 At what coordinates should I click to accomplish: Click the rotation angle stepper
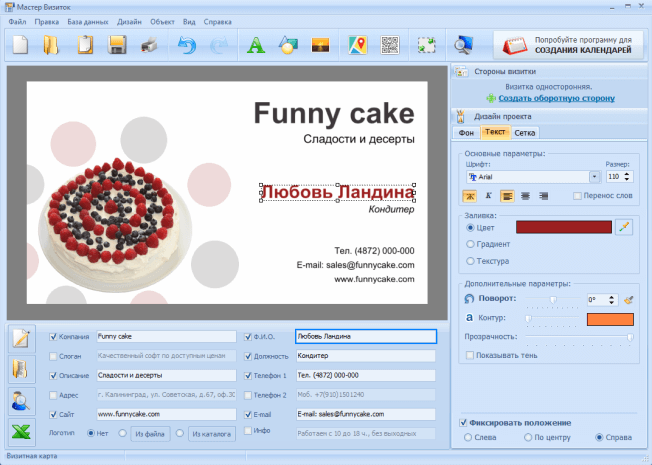(611, 299)
